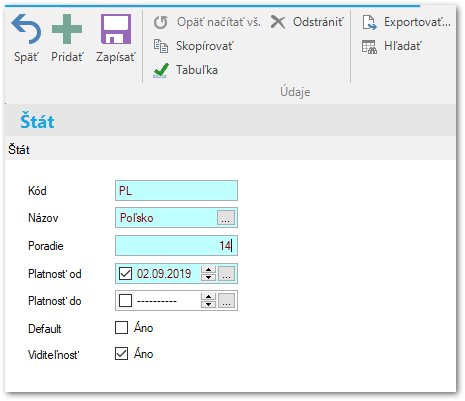Open the Názov field ellipsis button
The width and height of the screenshot is (465, 401).
(226, 218)
